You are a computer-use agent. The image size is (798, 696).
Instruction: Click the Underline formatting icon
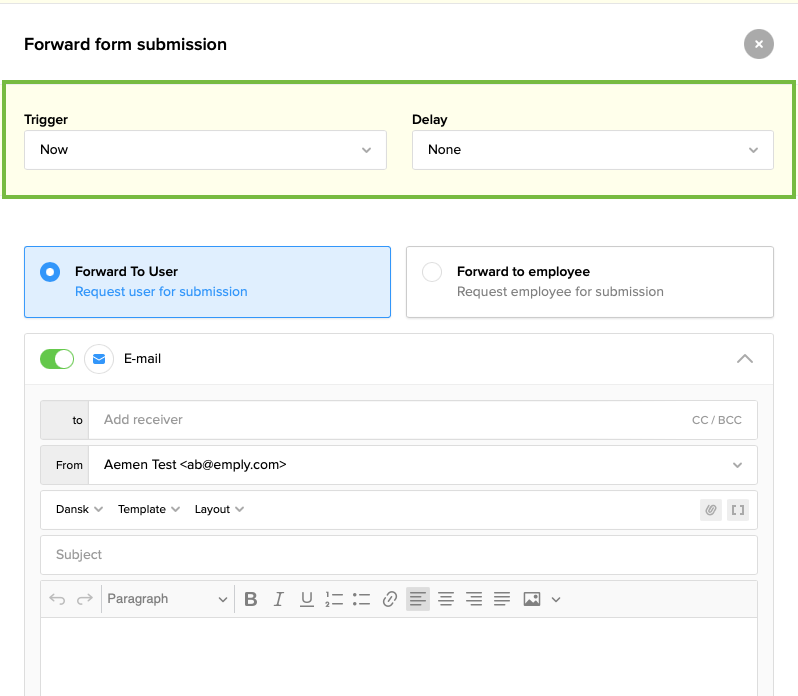coord(307,599)
